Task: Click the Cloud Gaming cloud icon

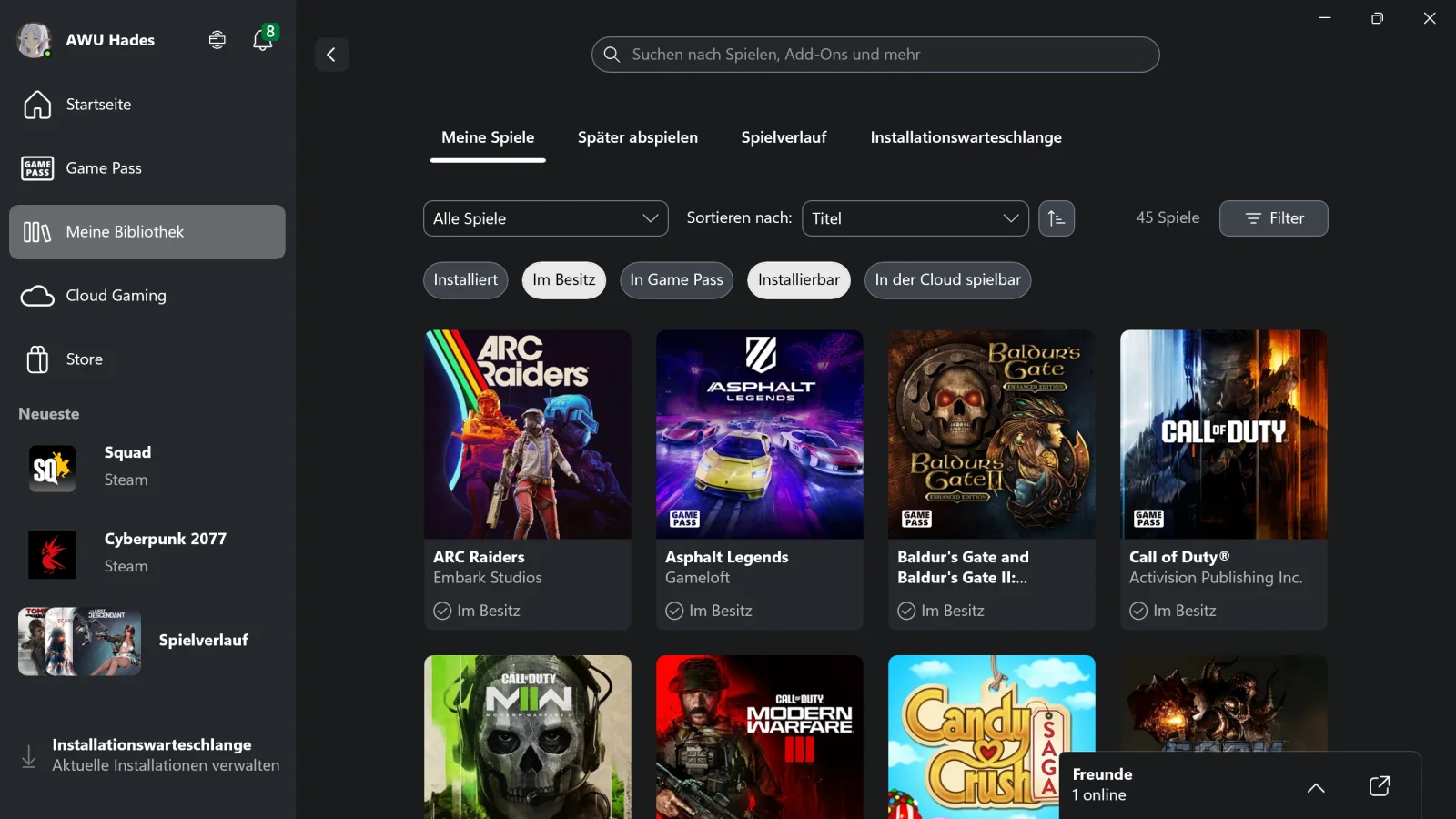Action: pos(37,296)
